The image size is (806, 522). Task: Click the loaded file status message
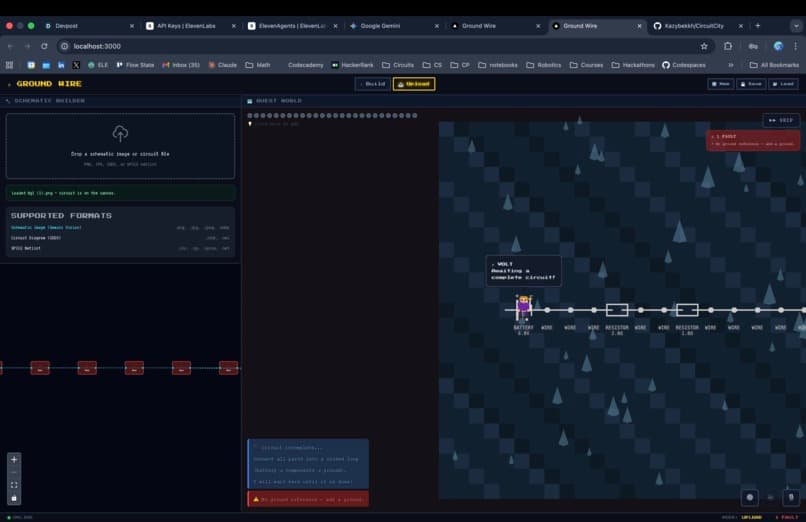120,193
